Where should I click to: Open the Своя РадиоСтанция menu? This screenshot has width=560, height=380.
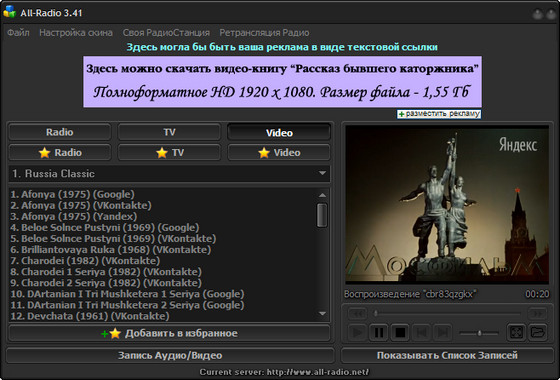pyautogui.click(x=166, y=33)
